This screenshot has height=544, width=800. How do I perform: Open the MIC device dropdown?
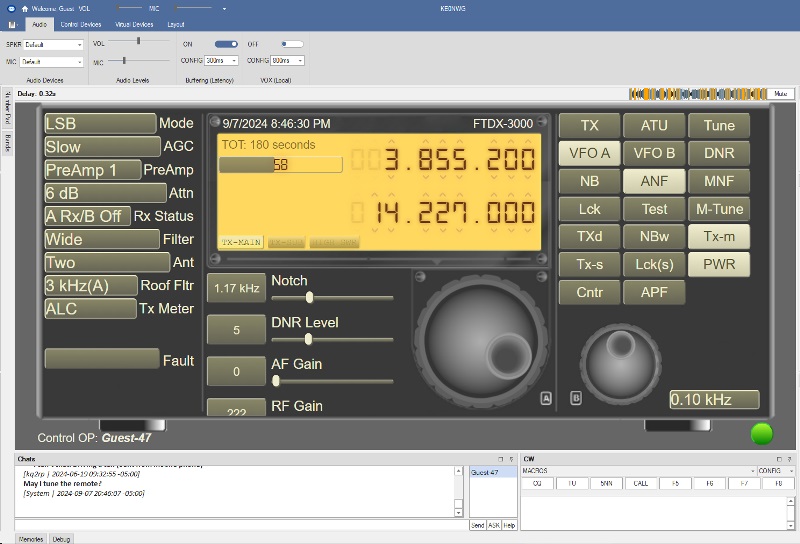point(51,62)
